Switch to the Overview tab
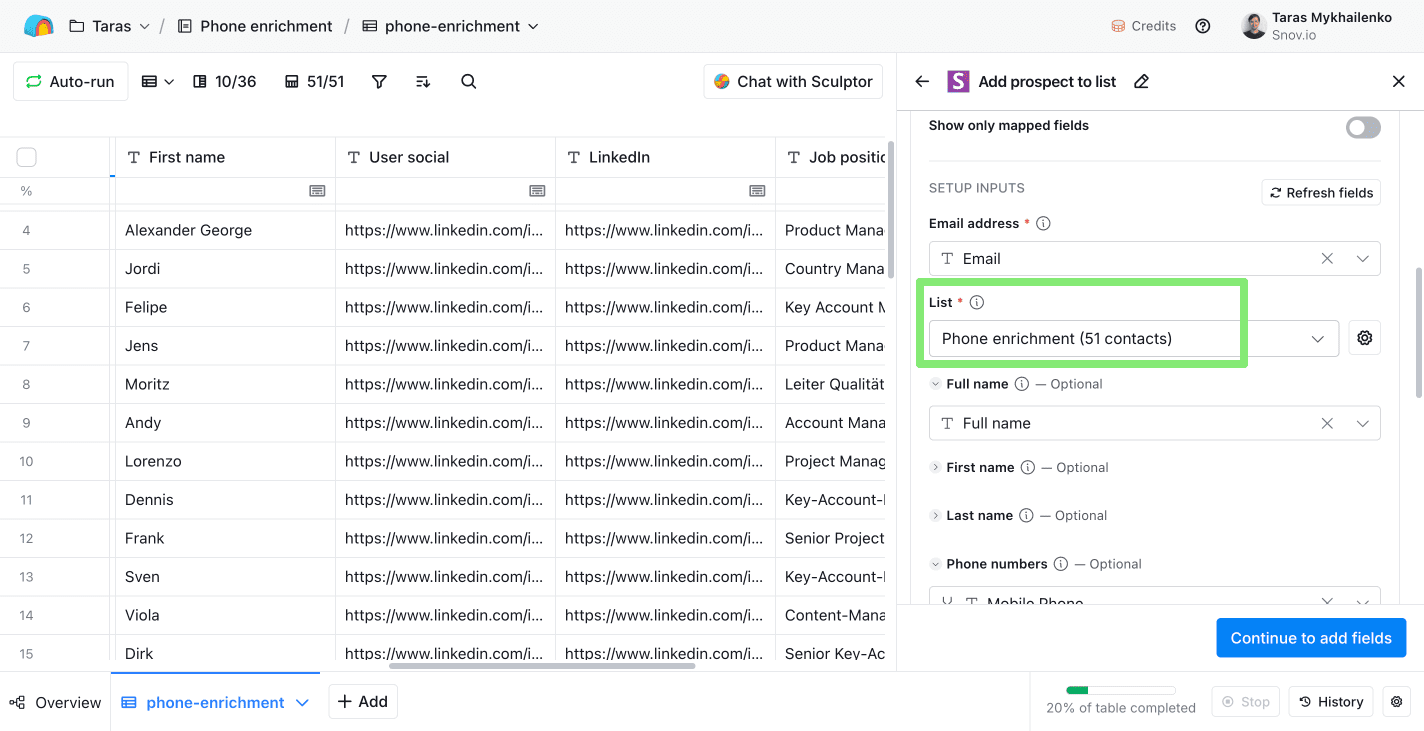Image resolution: width=1424 pixels, height=731 pixels. [56, 703]
